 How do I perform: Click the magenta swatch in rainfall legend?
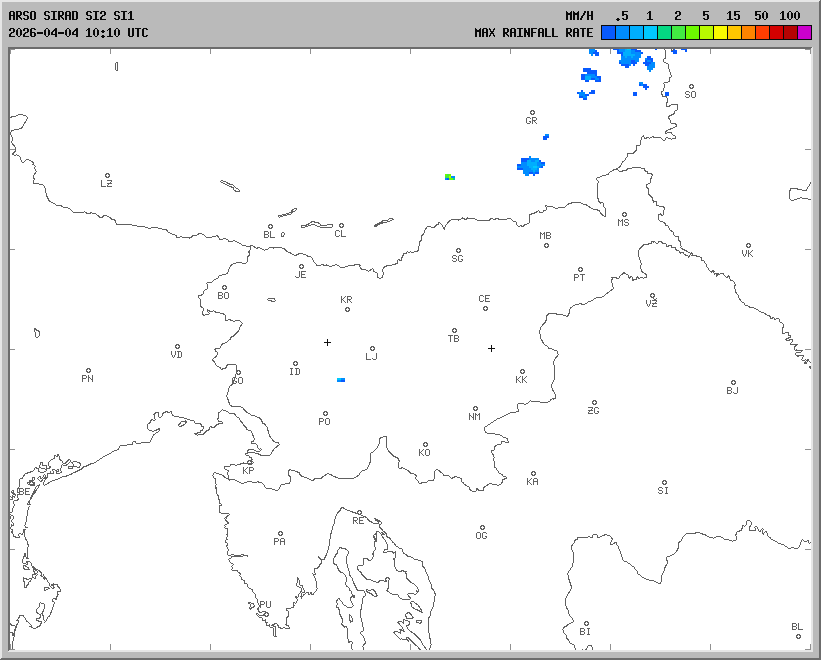(804, 32)
